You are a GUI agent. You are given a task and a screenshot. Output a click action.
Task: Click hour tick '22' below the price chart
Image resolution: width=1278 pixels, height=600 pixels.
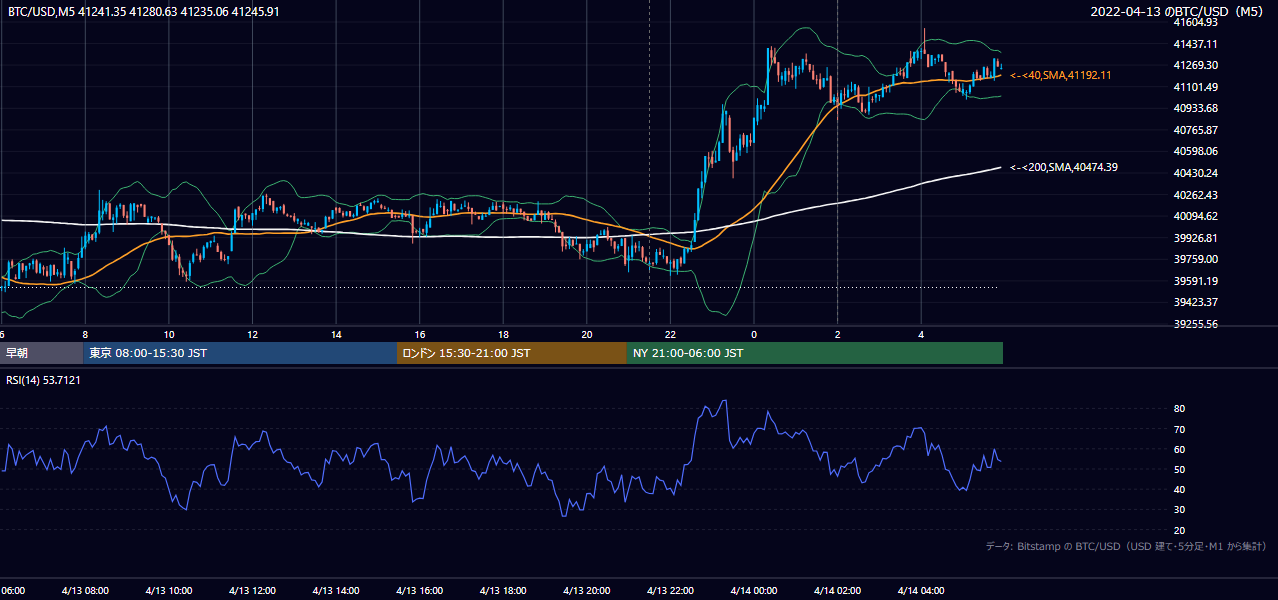(x=670, y=335)
